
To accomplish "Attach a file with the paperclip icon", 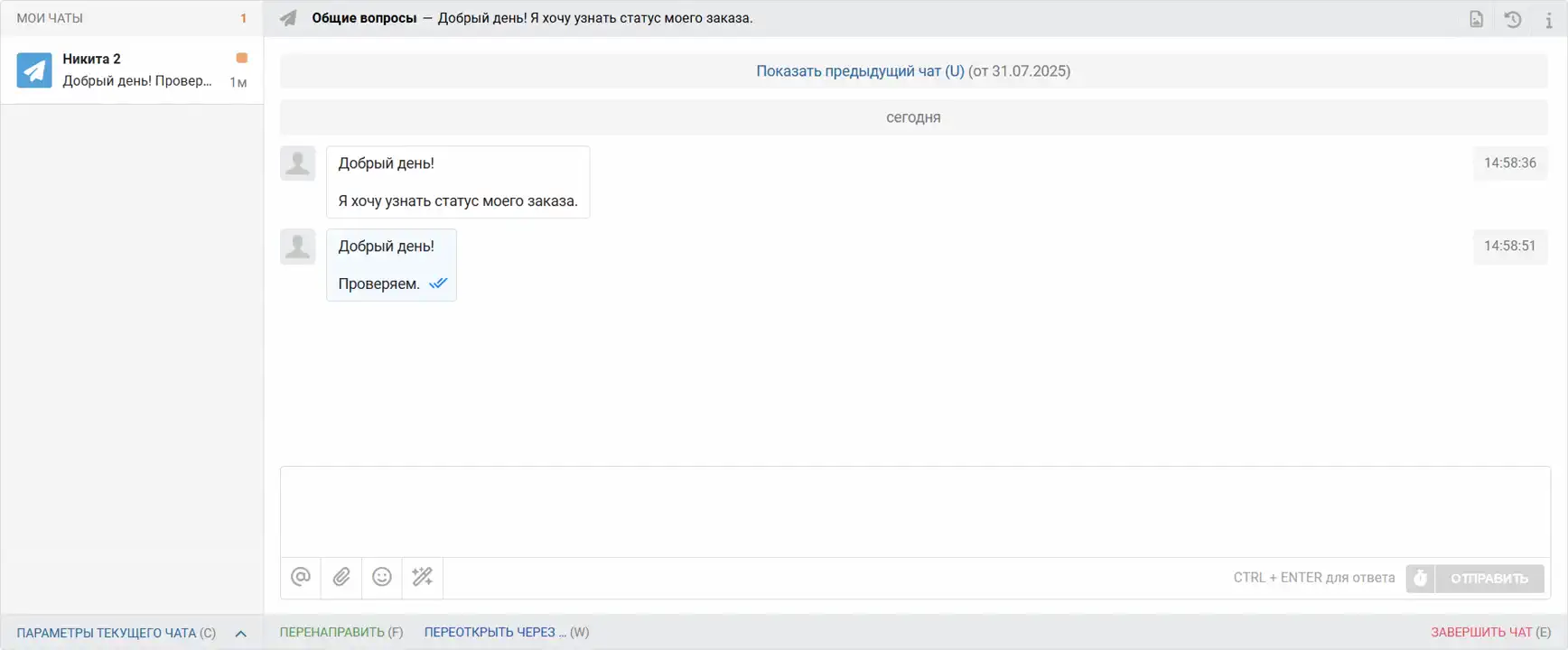I will click(341, 577).
